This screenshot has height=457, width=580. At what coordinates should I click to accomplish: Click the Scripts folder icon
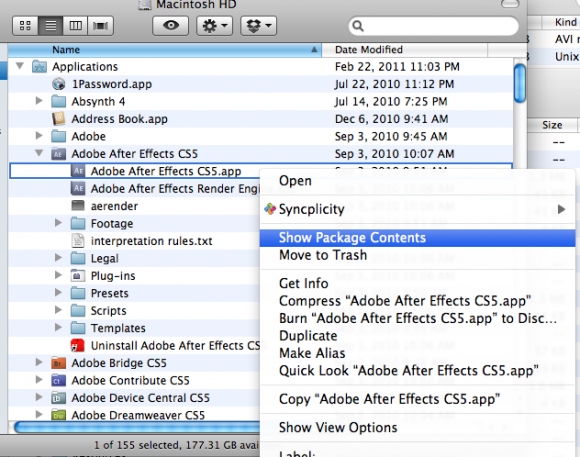78,310
